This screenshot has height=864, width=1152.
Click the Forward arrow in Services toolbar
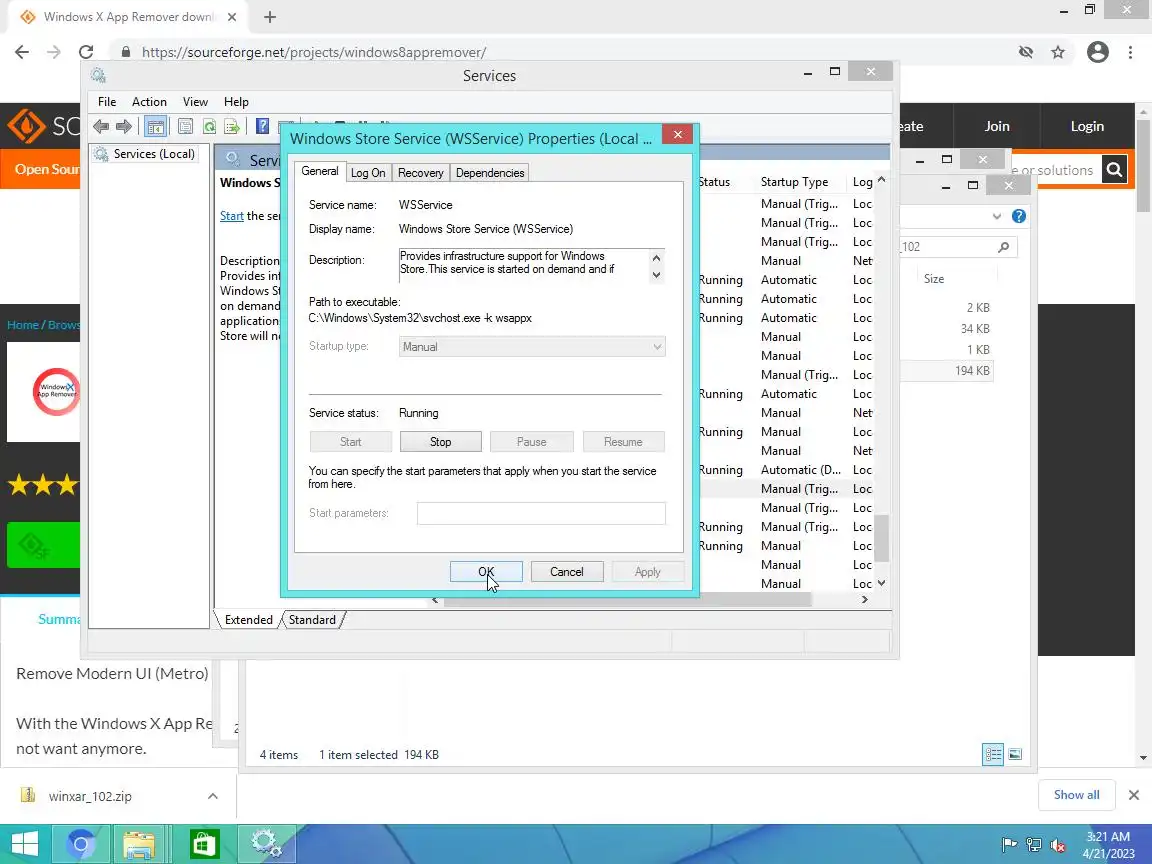[x=123, y=126]
